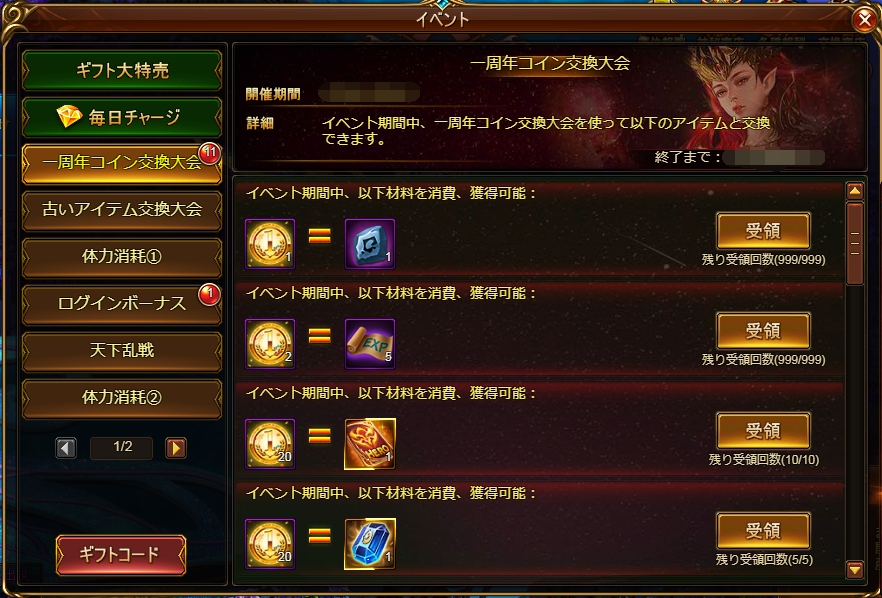Click the coin icon in blue gem row

(270, 544)
